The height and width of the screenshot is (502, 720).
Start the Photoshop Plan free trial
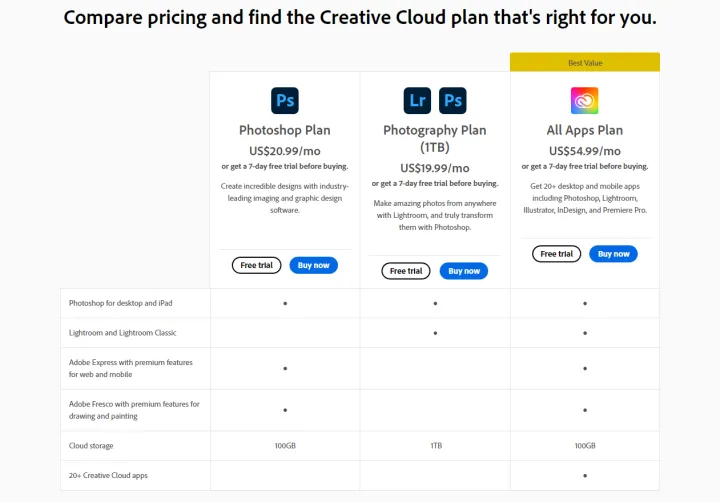coord(256,265)
